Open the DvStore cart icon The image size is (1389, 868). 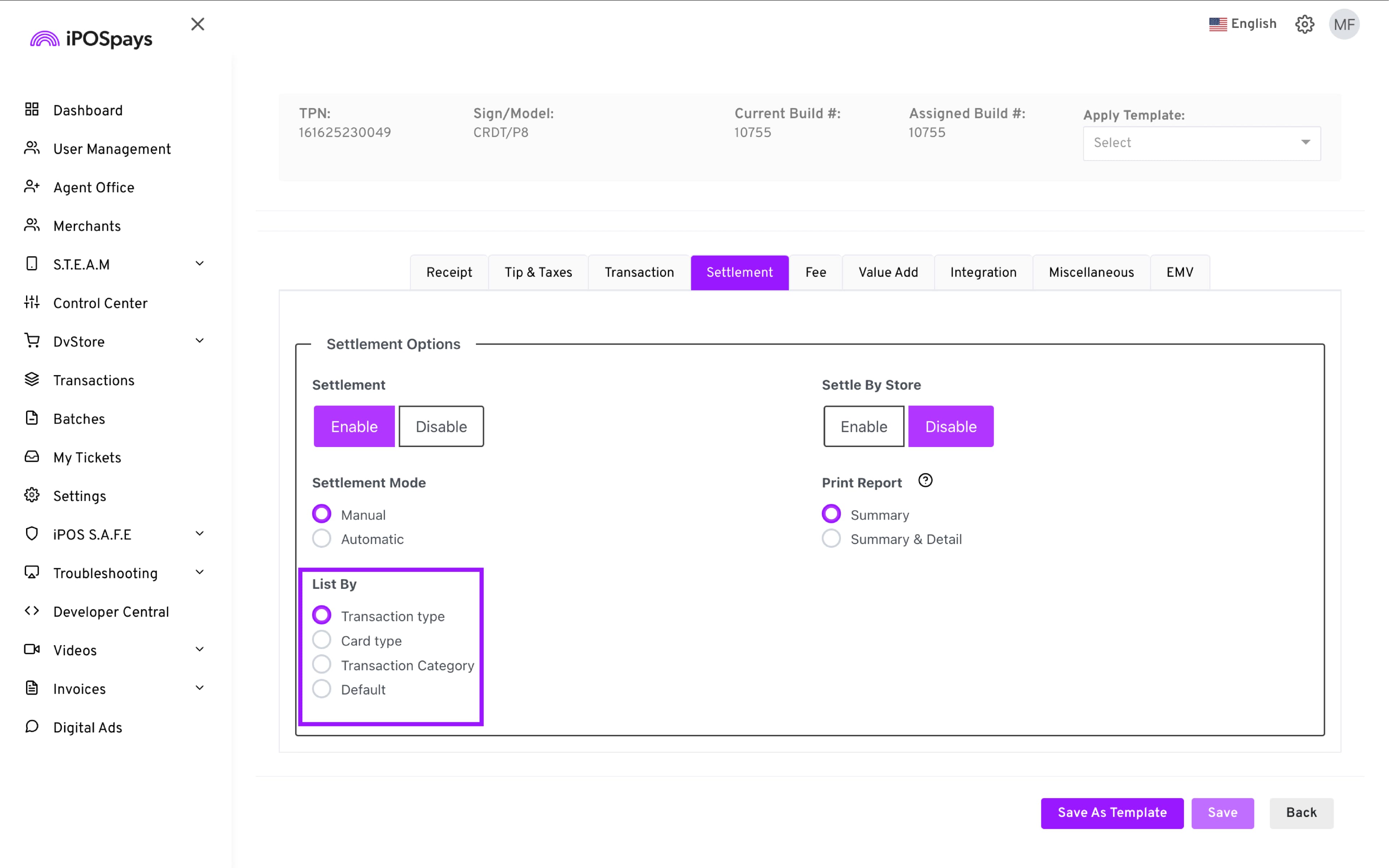tap(31, 340)
